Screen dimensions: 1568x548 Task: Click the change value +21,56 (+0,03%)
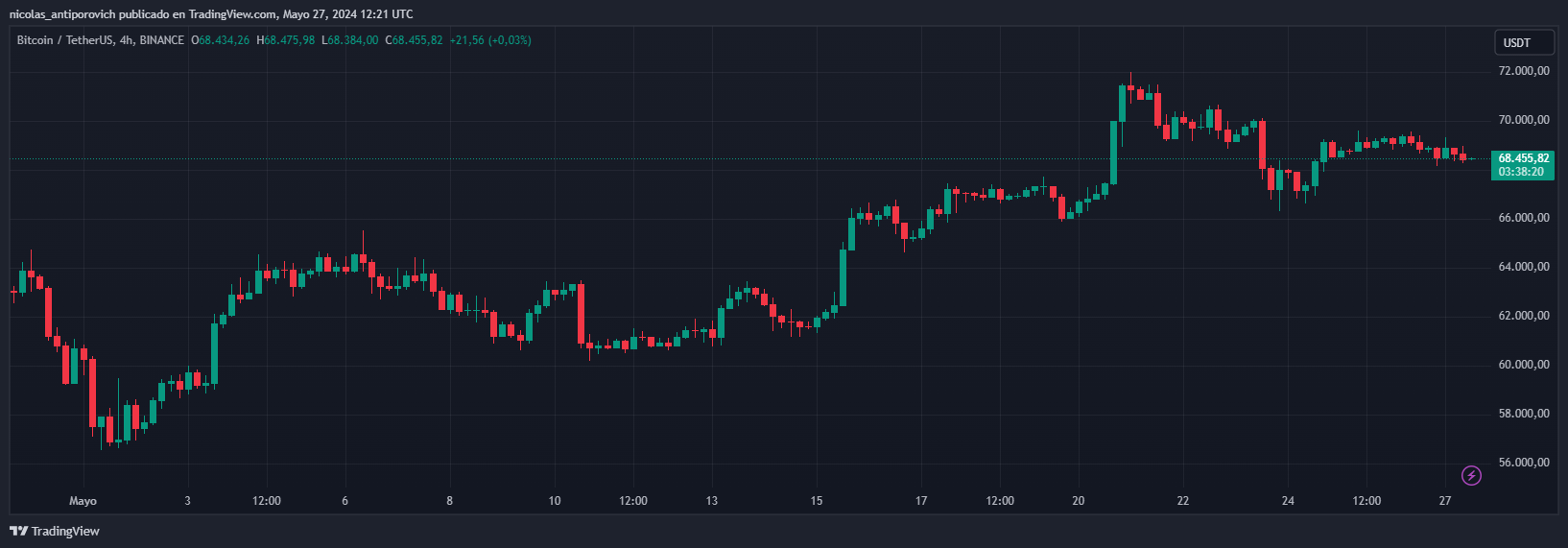click(490, 40)
